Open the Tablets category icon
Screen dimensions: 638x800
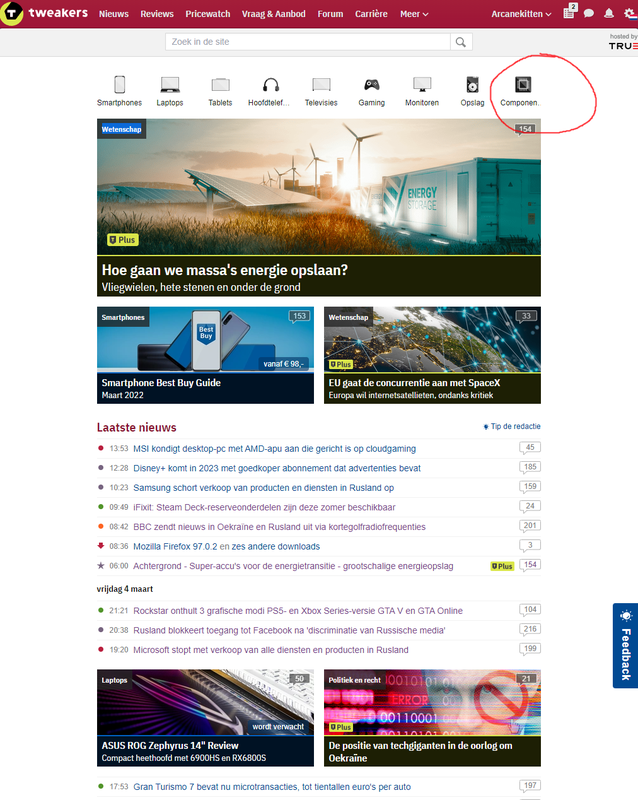coord(220,85)
